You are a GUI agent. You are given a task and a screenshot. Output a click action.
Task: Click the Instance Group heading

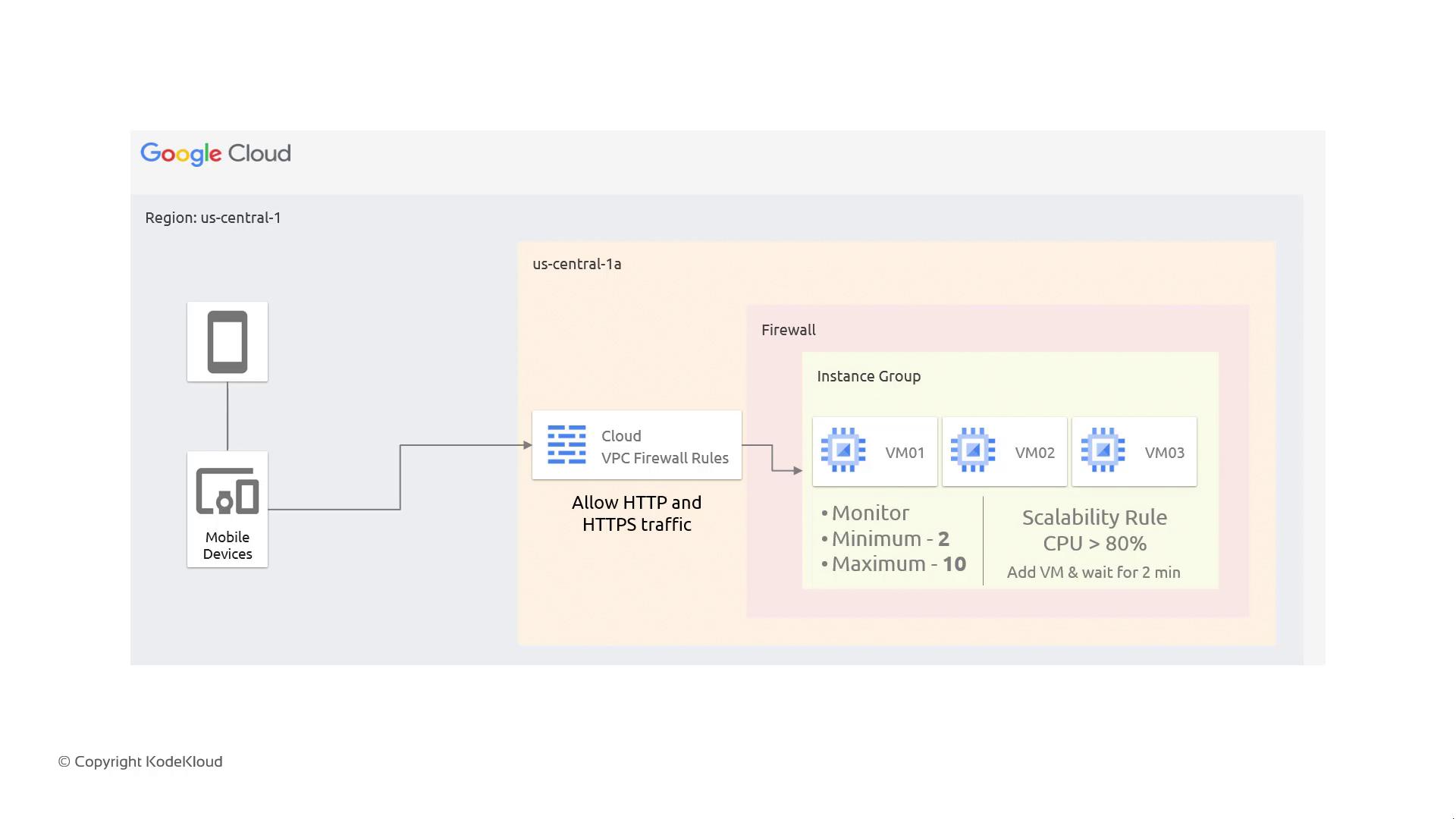(x=868, y=376)
